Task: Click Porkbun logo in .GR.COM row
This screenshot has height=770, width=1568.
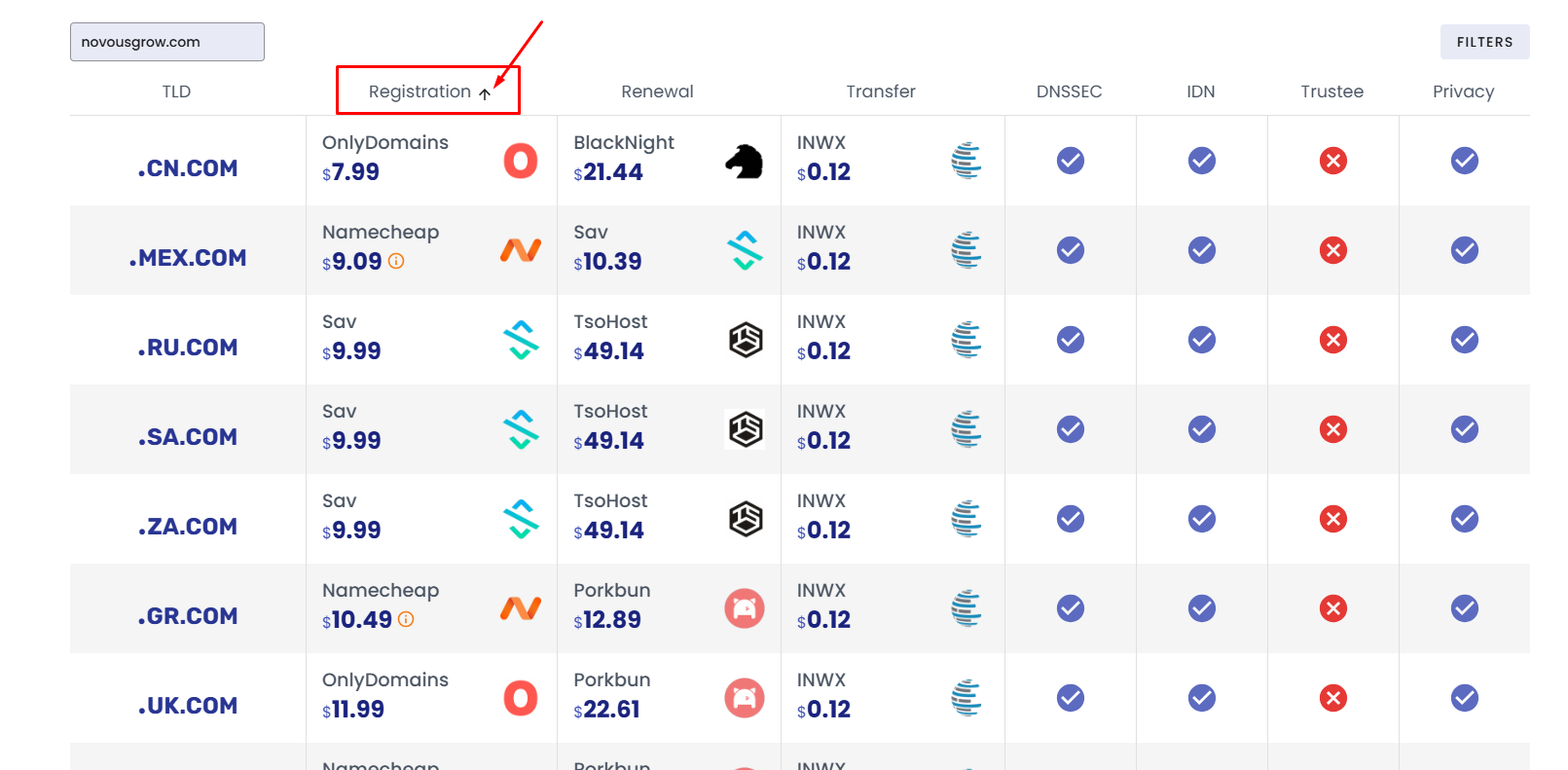Action: click(x=745, y=608)
